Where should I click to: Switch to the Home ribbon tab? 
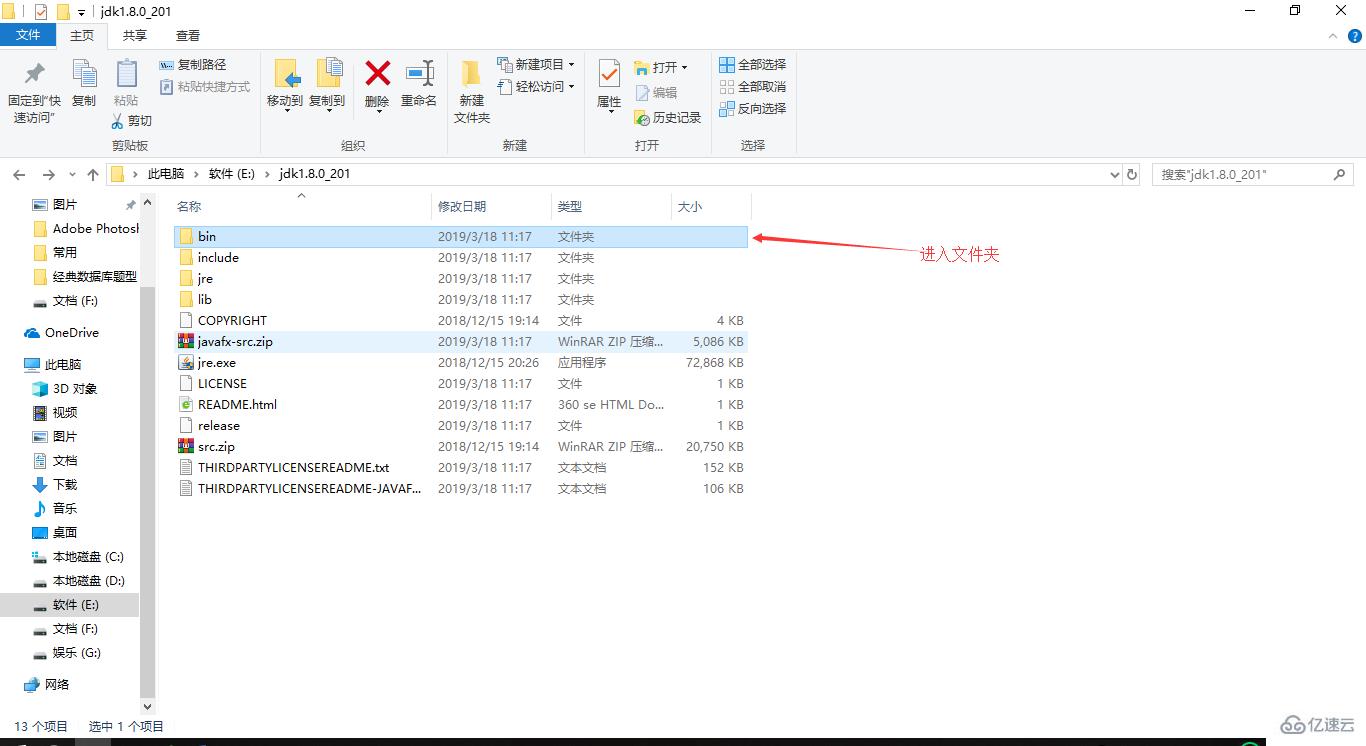tap(82, 35)
